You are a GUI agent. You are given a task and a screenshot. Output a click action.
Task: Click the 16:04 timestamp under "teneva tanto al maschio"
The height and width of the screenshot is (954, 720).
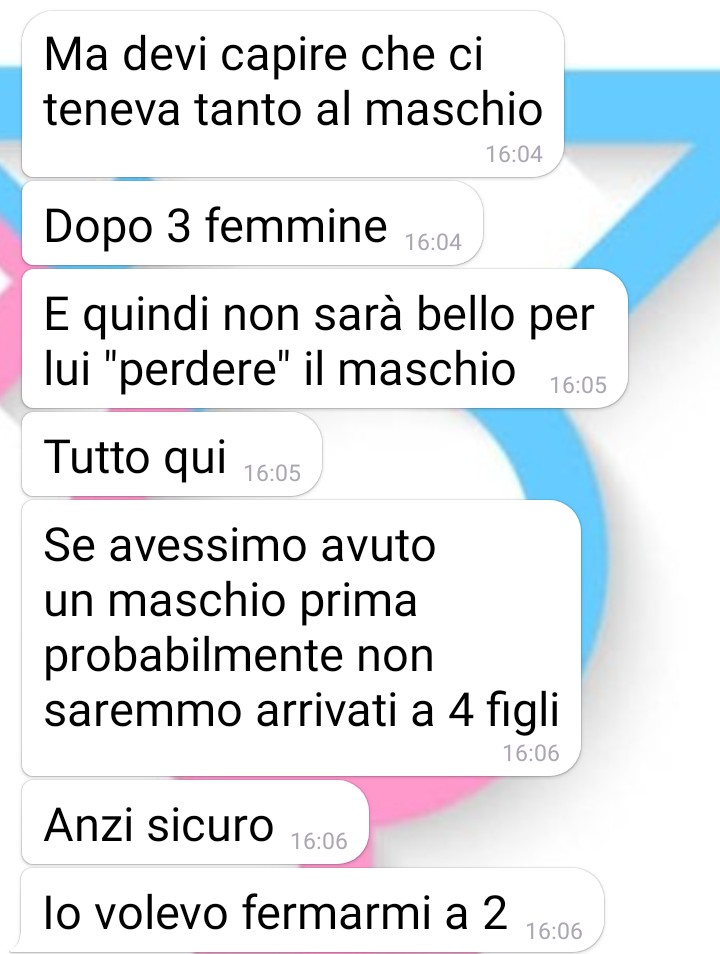[x=514, y=155]
